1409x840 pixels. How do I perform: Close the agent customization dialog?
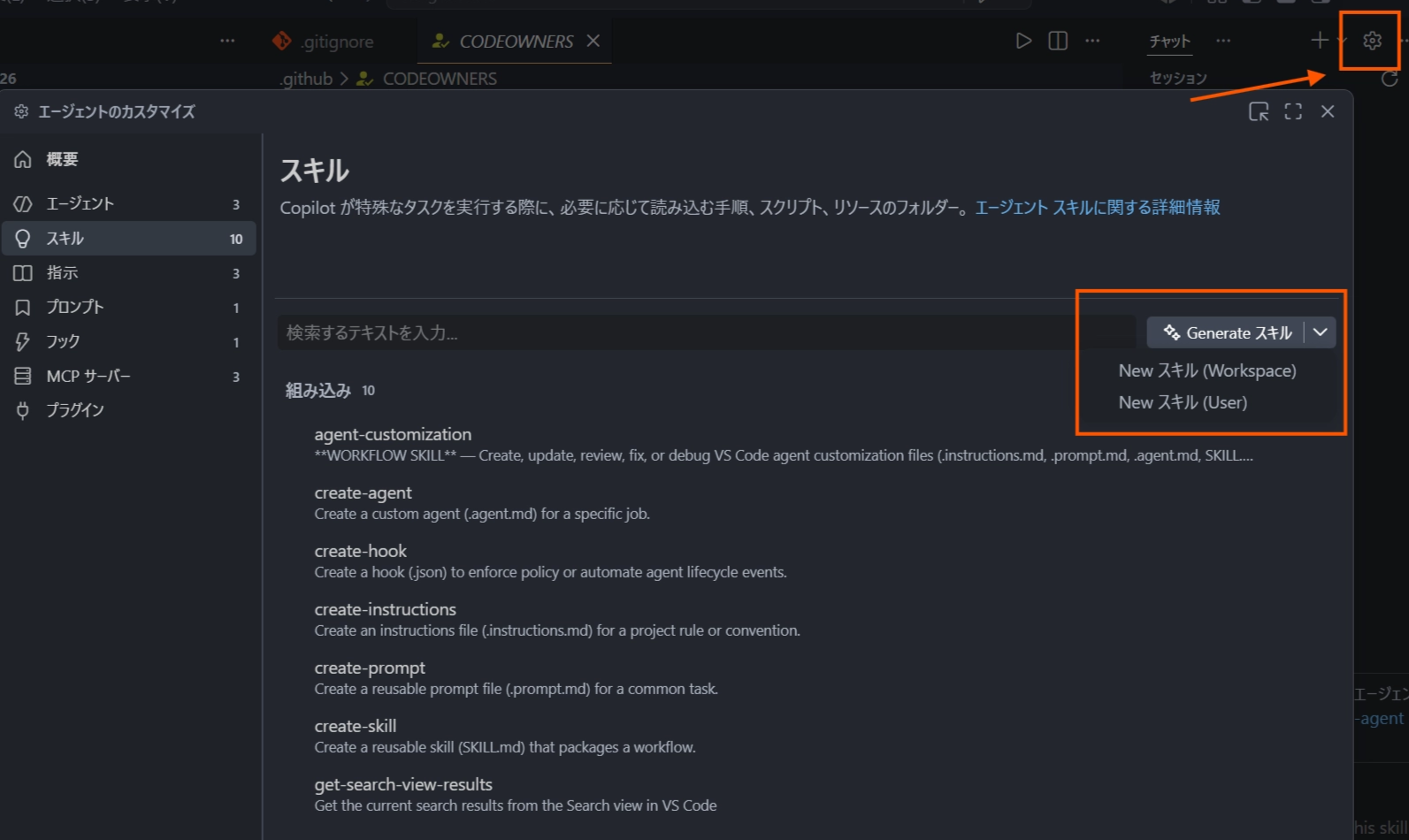[1328, 111]
